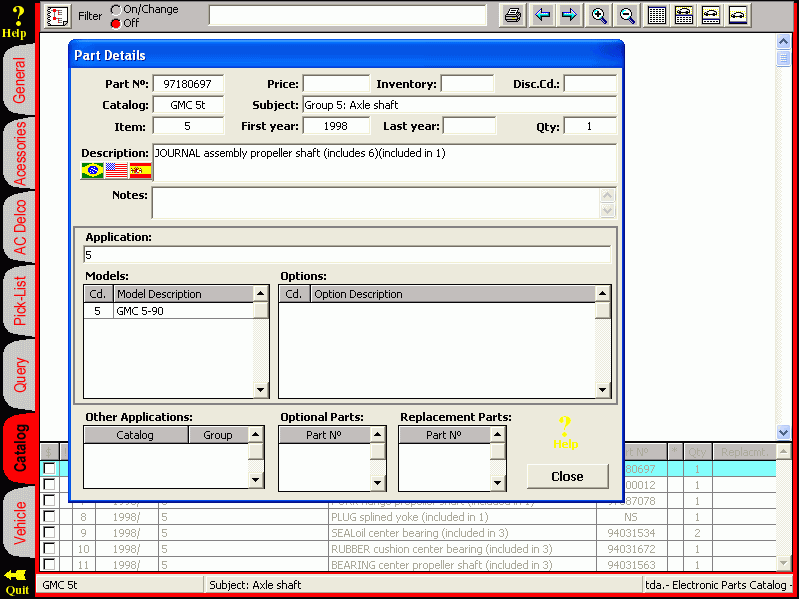Zoom in with the plus magnifier
This screenshot has height=599, width=799.
click(x=599, y=15)
